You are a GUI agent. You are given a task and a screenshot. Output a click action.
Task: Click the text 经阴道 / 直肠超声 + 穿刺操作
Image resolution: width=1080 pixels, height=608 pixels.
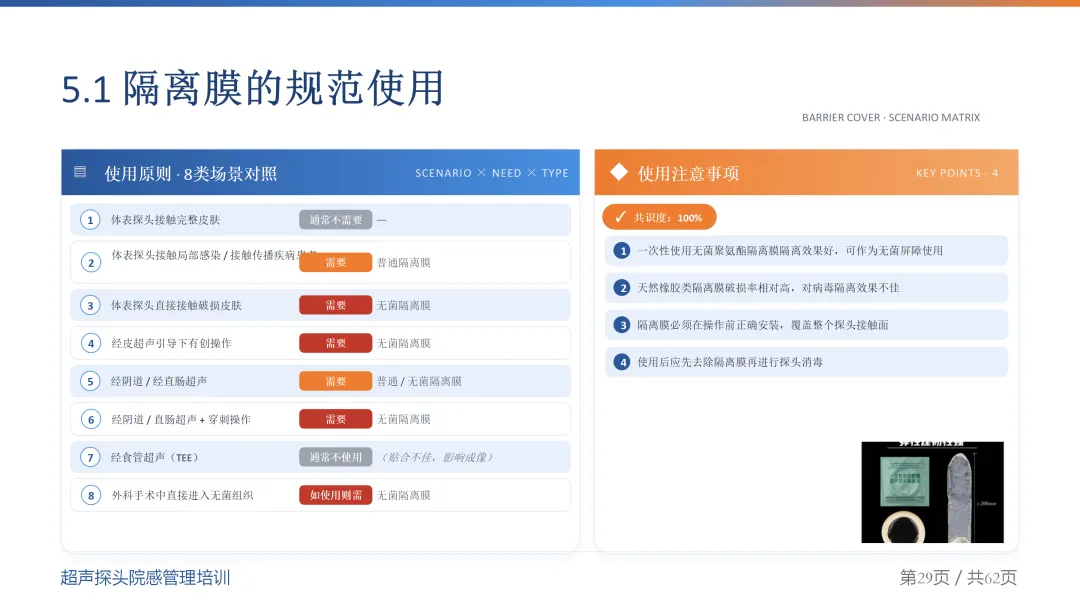point(180,419)
